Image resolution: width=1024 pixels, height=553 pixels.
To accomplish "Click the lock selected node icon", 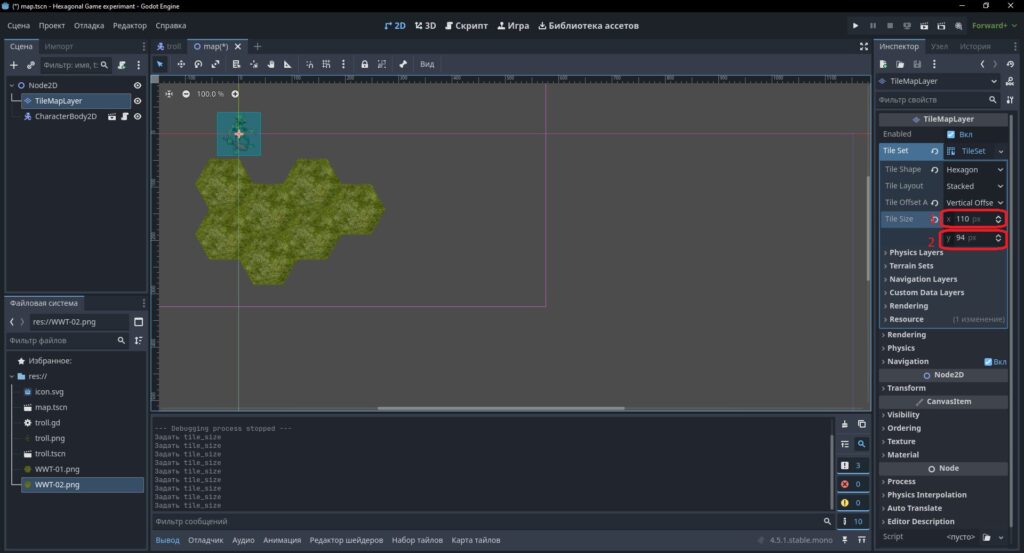I will (x=364, y=64).
